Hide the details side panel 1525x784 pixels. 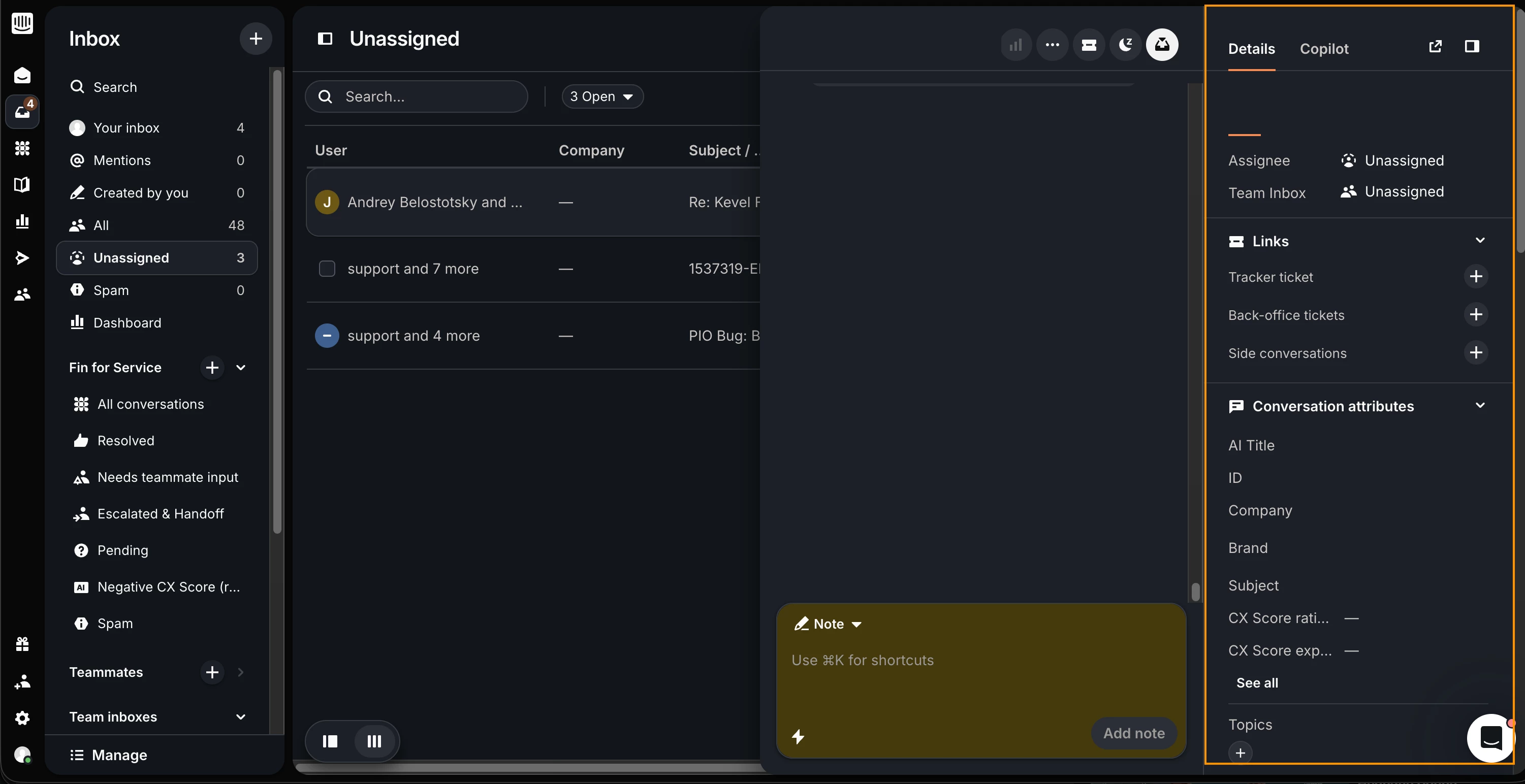coord(1472,46)
